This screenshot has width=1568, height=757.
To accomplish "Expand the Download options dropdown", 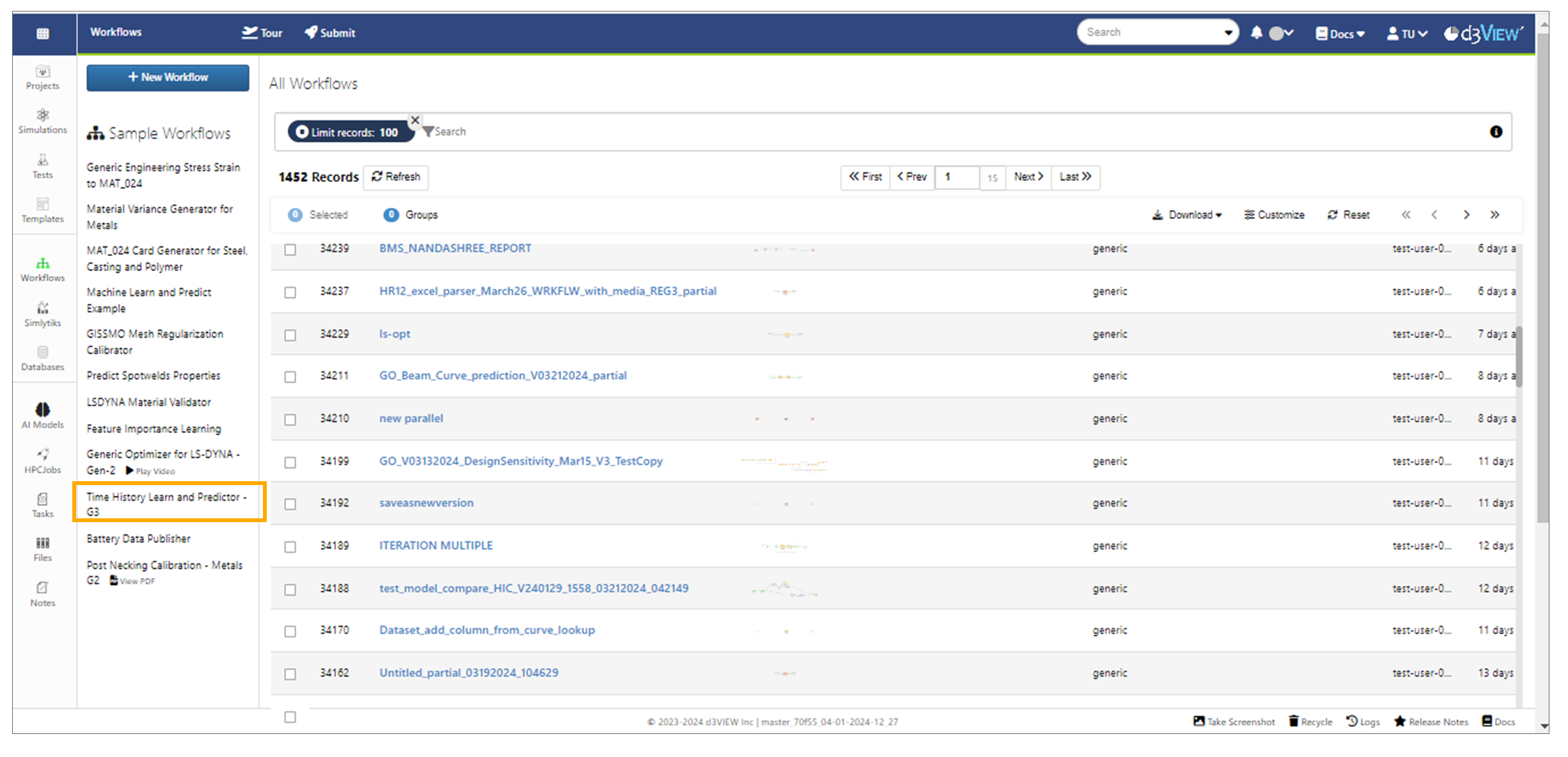I will click(x=1187, y=214).
